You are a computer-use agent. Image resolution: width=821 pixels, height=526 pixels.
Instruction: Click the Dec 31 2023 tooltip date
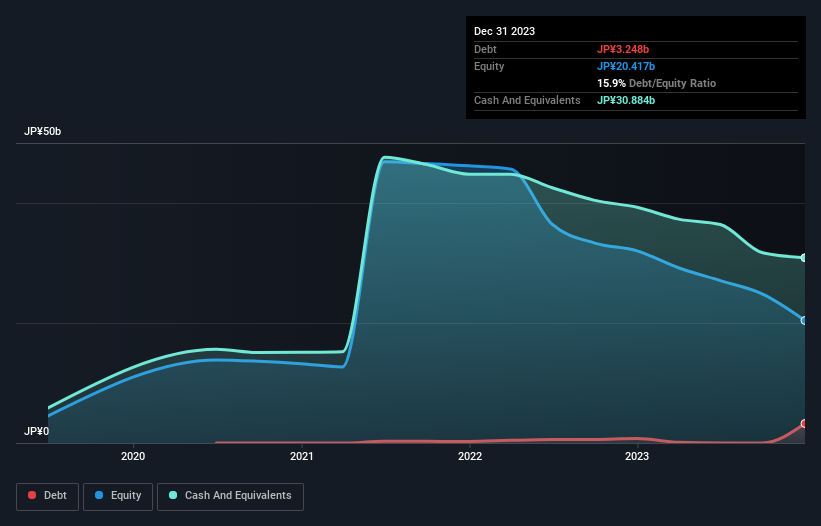(x=504, y=31)
